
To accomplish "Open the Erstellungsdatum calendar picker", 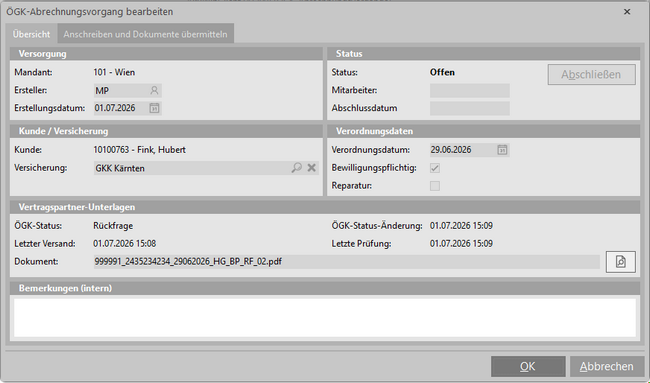I will (154, 108).
